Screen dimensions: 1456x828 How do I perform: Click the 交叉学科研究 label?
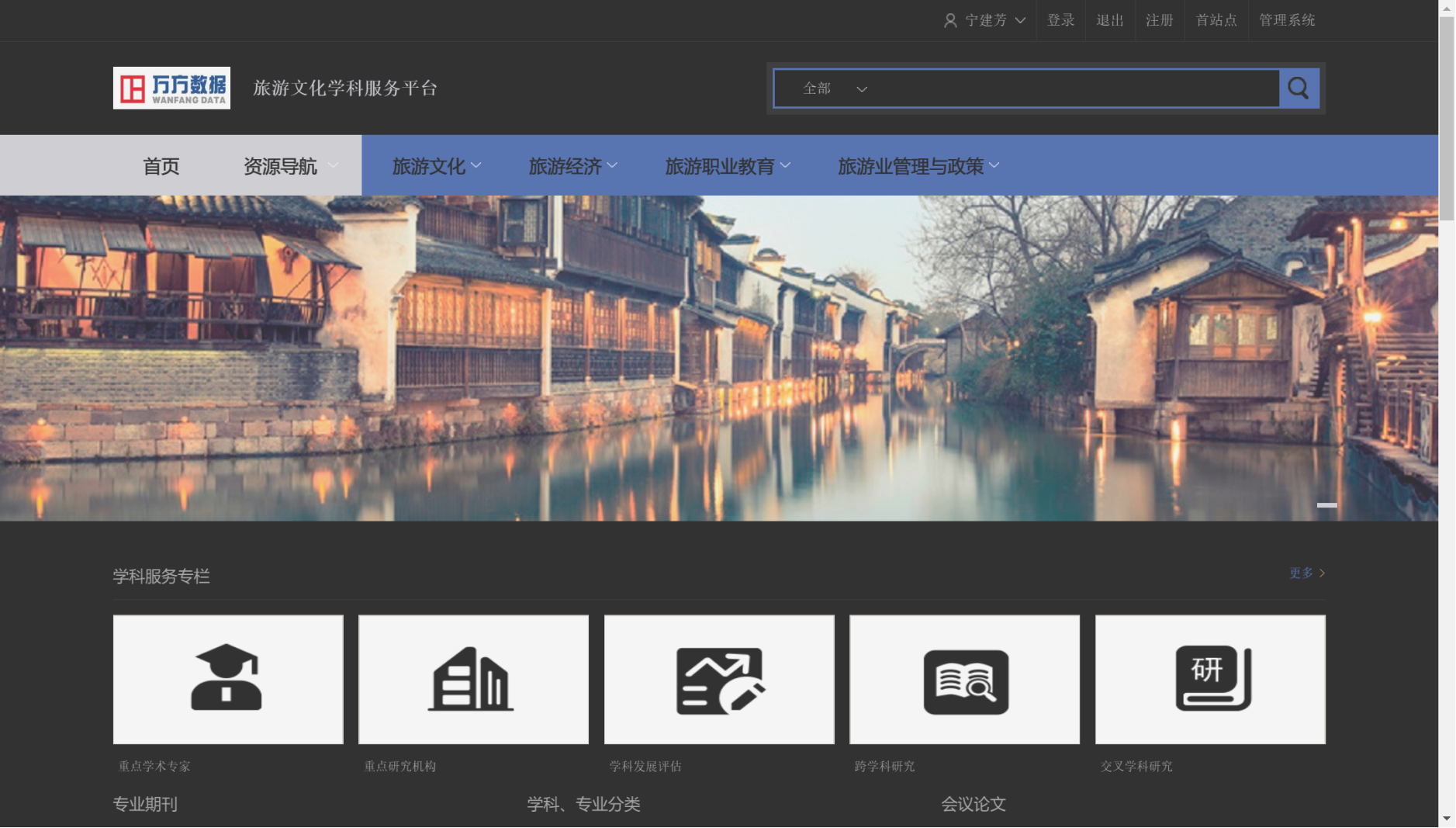pos(1136,767)
